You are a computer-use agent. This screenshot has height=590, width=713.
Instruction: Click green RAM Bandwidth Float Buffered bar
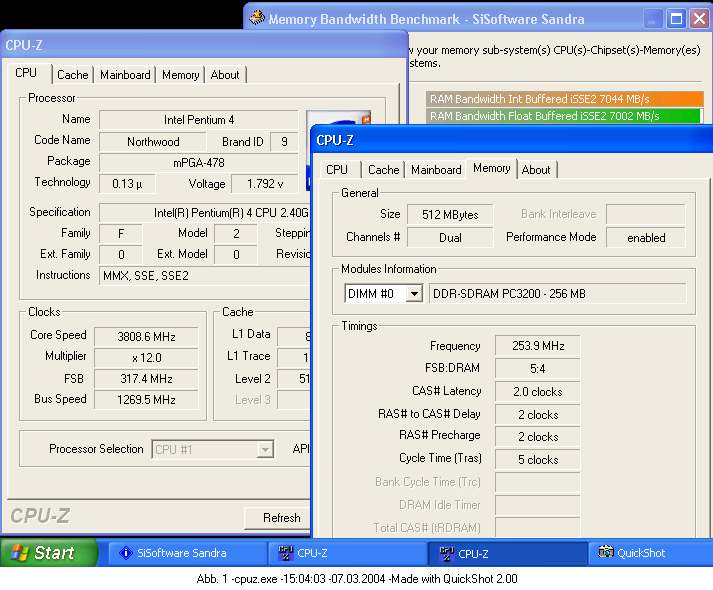point(563,116)
